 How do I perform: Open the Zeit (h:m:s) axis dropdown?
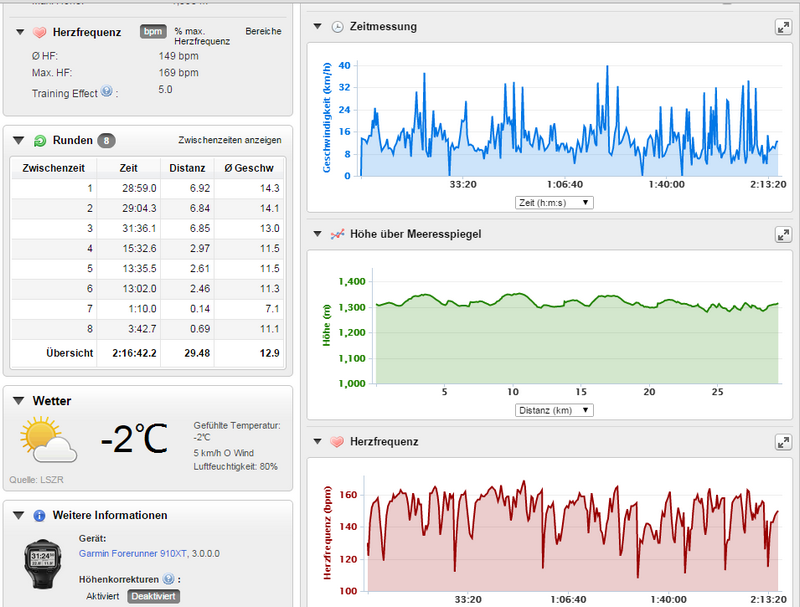[553, 202]
